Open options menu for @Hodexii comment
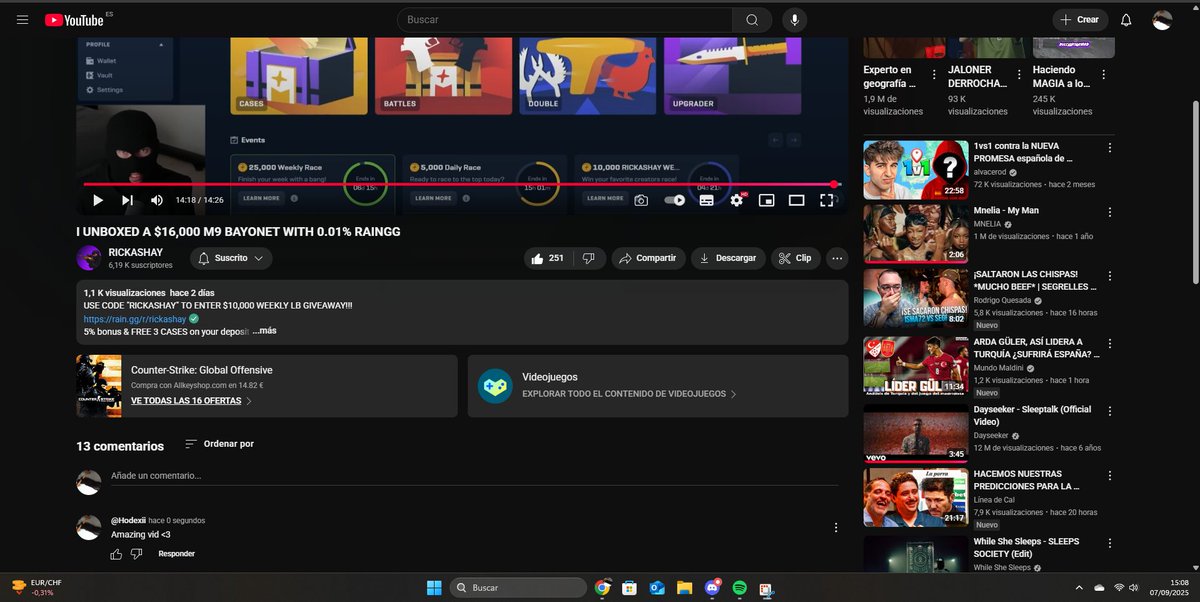 click(836, 527)
